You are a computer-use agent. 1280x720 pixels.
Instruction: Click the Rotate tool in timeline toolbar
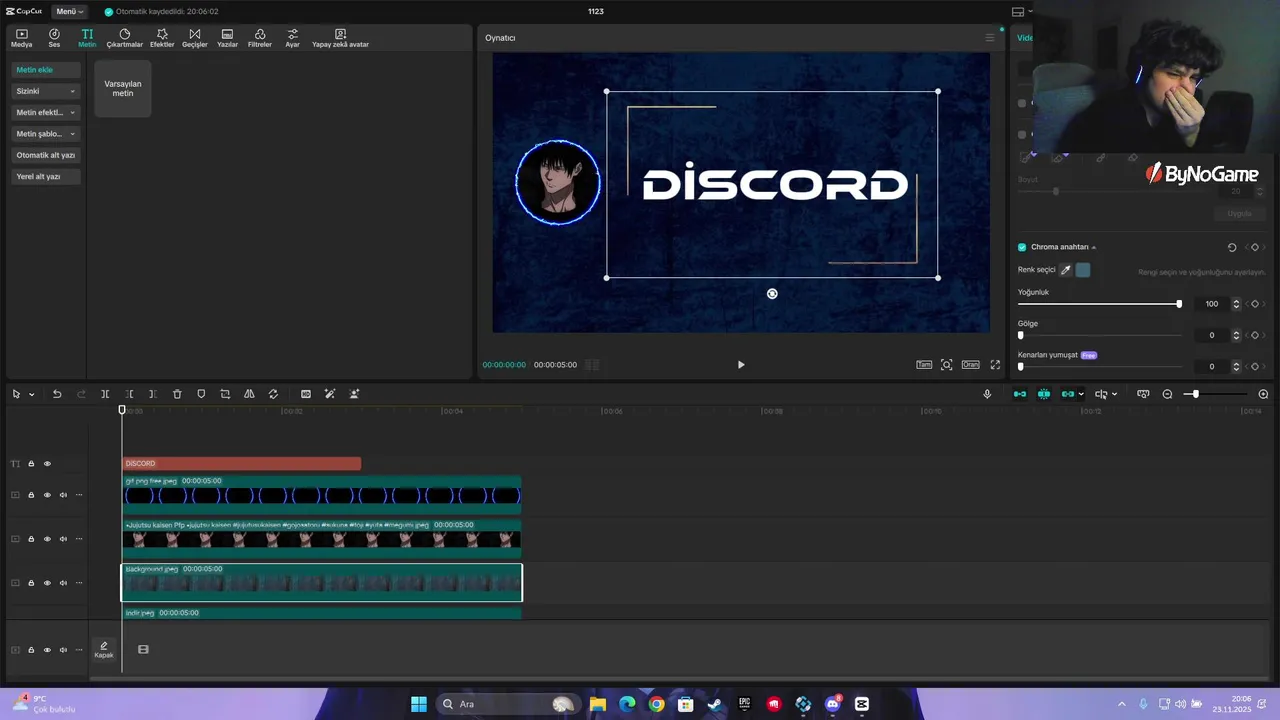(273, 394)
